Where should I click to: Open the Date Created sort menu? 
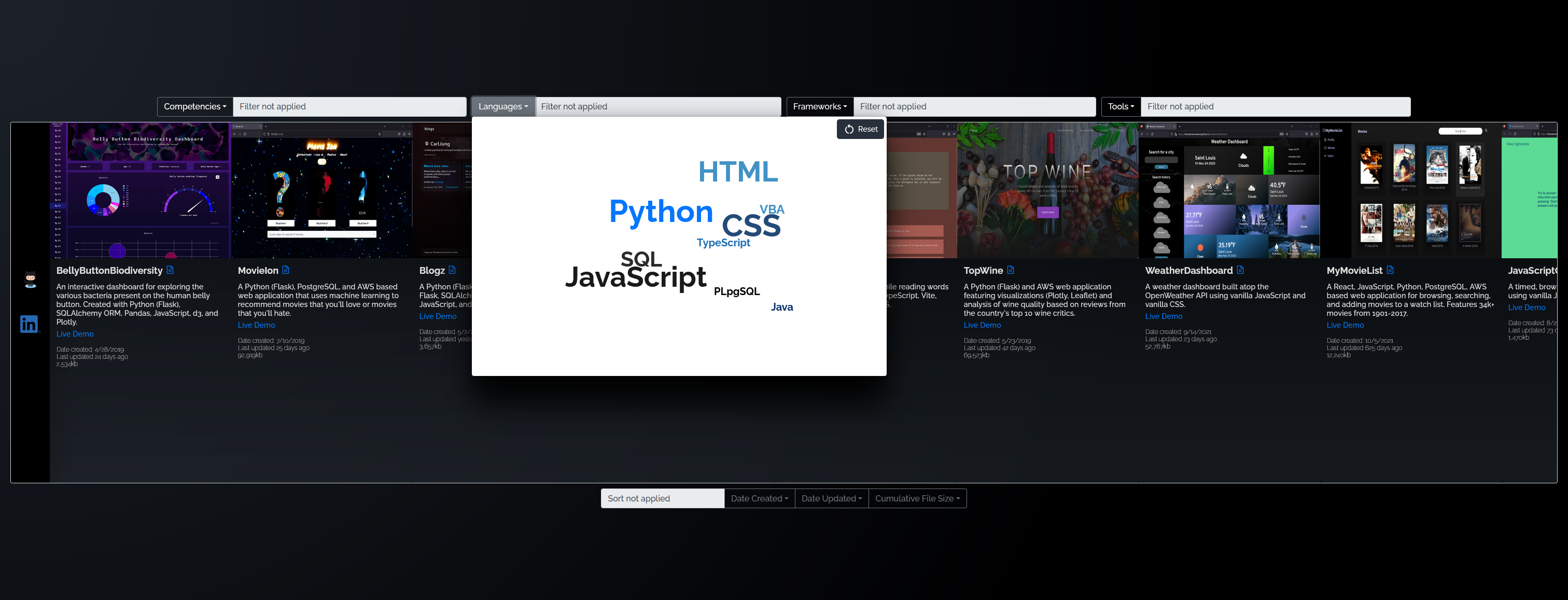point(759,498)
